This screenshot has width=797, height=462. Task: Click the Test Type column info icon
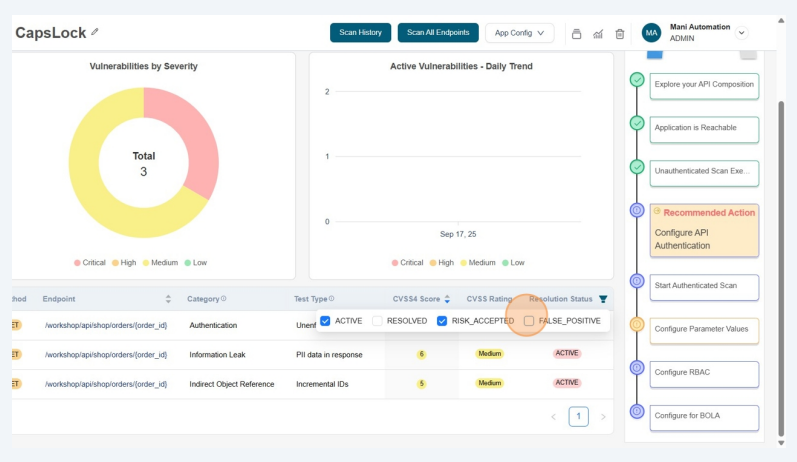pos(331,298)
